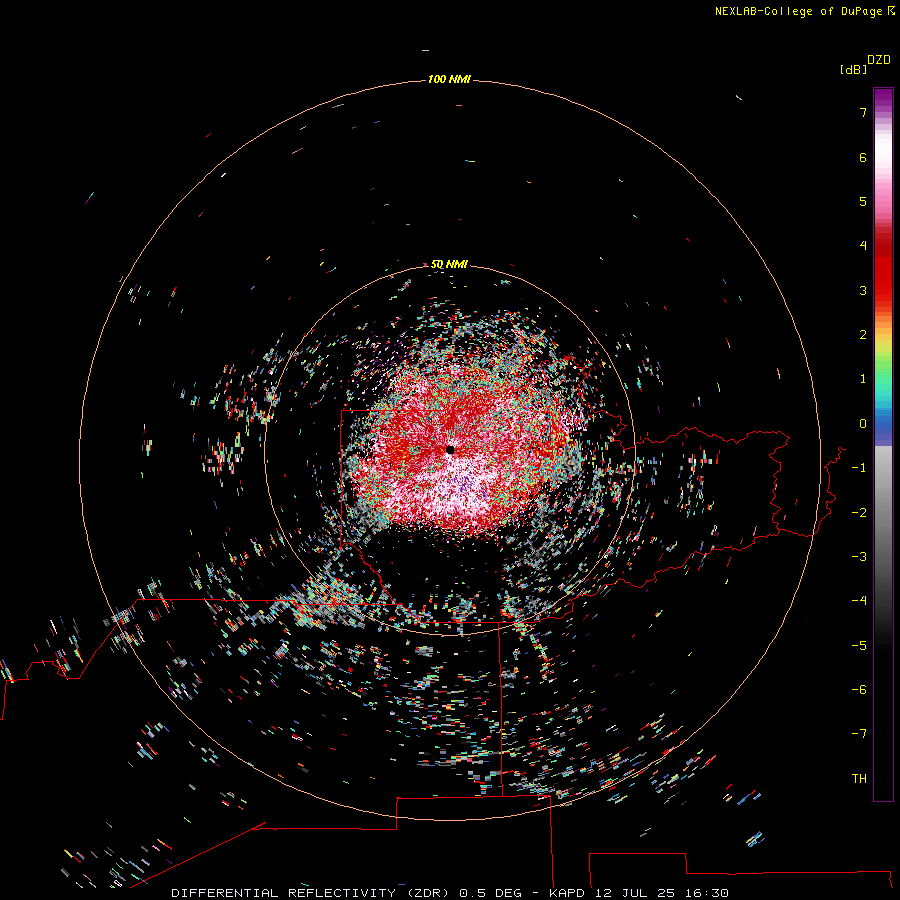Viewport: 900px width, 900px height.
Task: Click the -2 value on color scale
Action: pyautogui.click(x=859, y=513)
